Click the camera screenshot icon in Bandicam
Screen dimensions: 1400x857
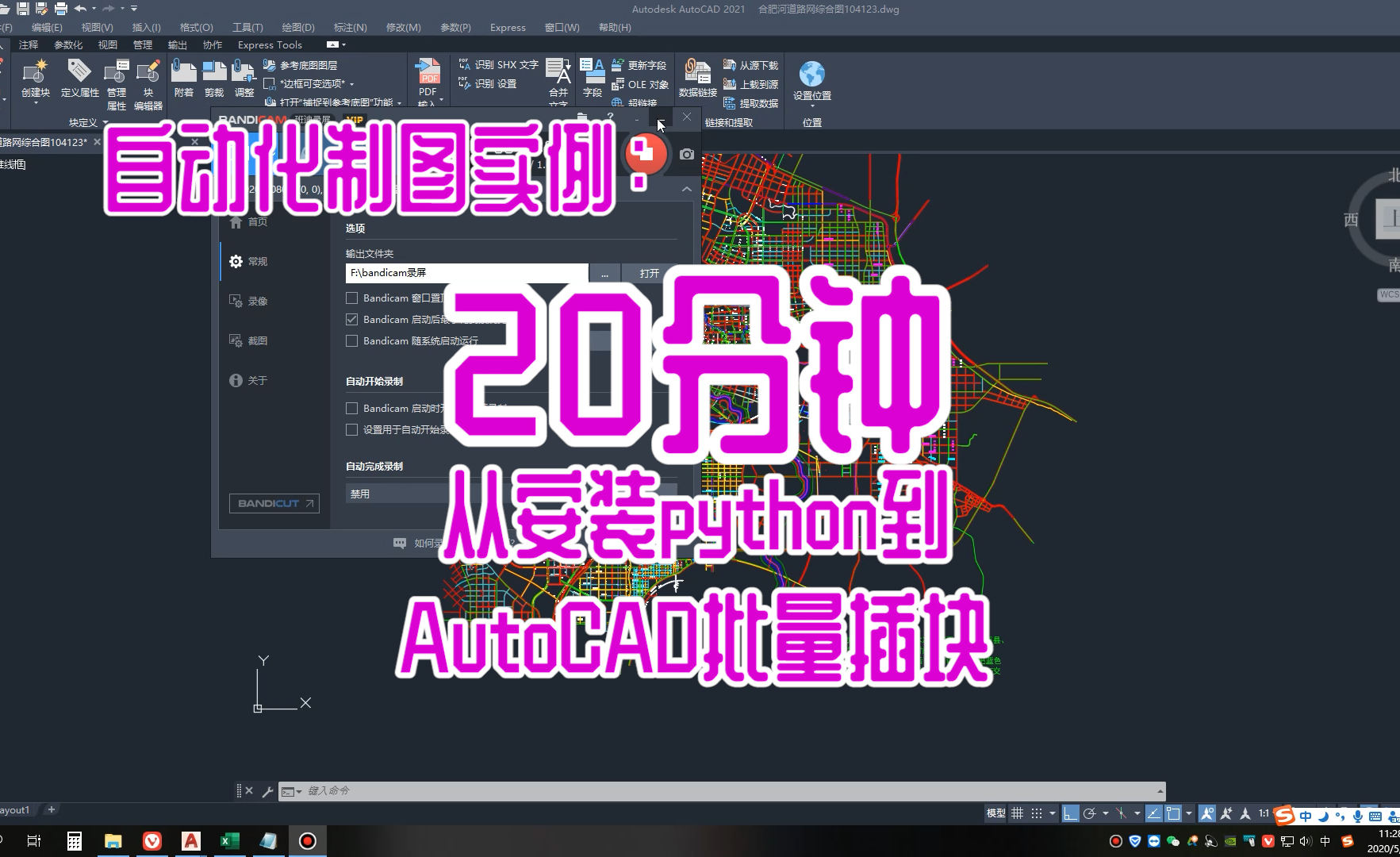[x=686, y=154]
